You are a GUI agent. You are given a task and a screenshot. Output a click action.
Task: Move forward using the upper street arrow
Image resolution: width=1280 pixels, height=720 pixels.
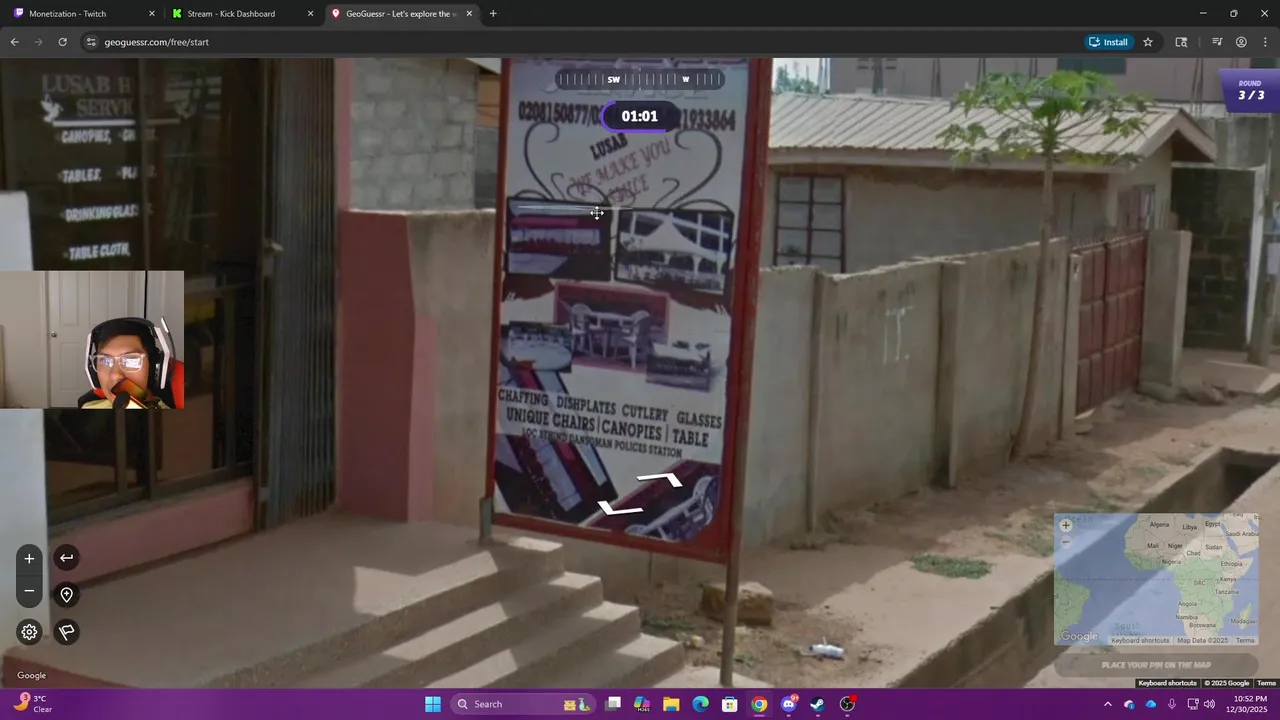click(x=659, y=480)
